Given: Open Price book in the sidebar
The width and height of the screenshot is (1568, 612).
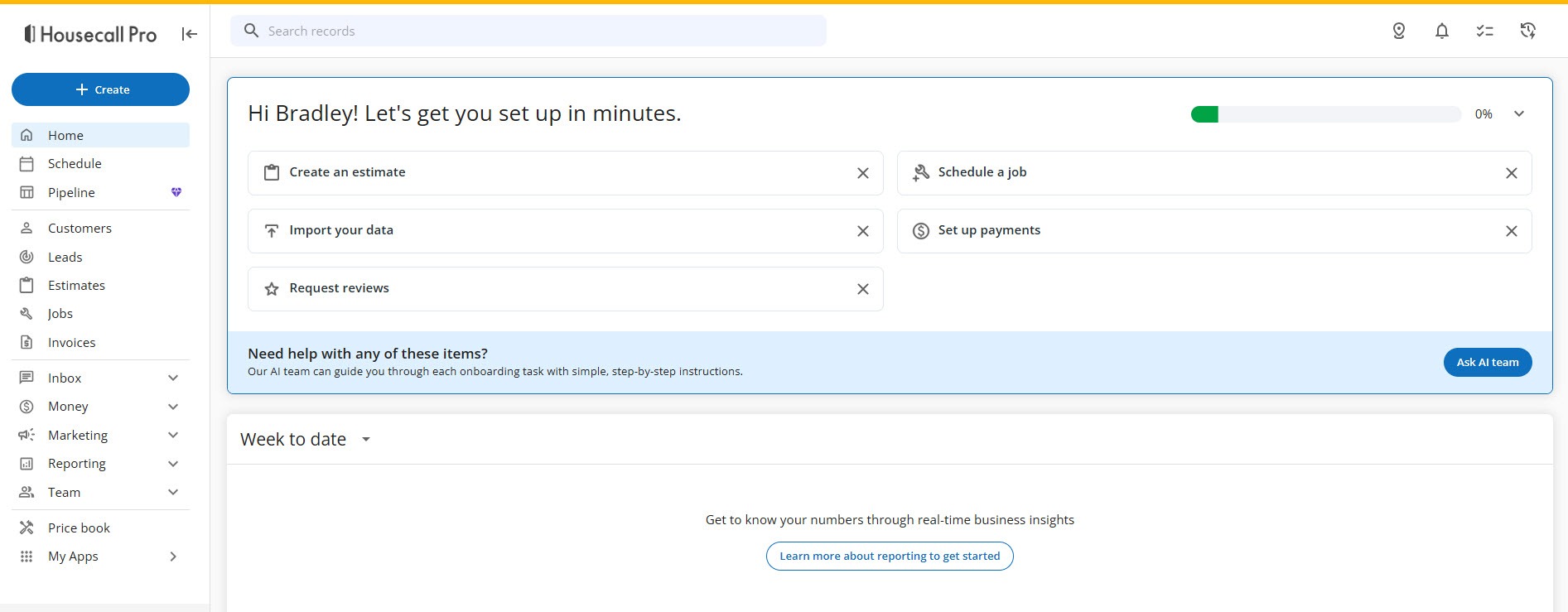Looking at the screenshot, I should click(100, 528).
